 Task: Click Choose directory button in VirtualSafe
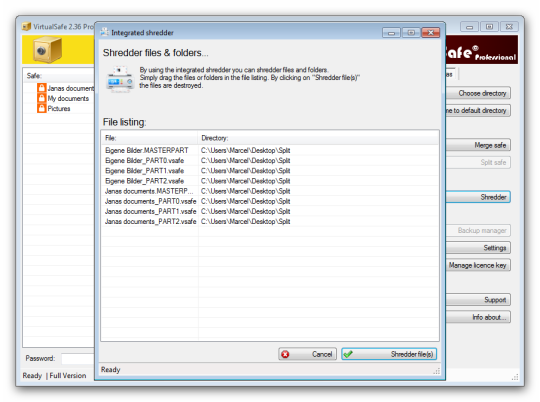[478, 93]
